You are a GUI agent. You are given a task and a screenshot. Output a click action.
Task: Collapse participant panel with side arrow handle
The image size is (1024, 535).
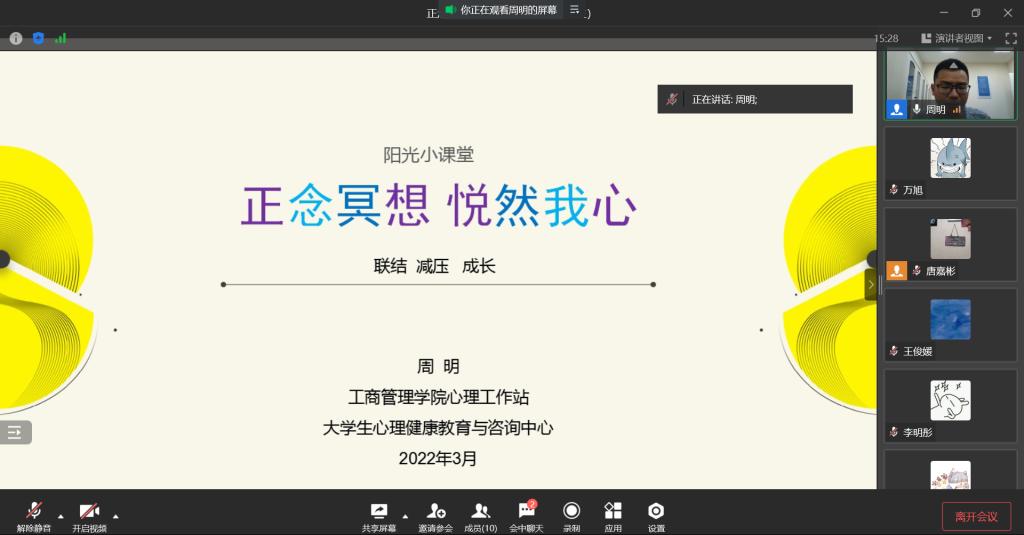pyautogui.click(x=870, y=285)
